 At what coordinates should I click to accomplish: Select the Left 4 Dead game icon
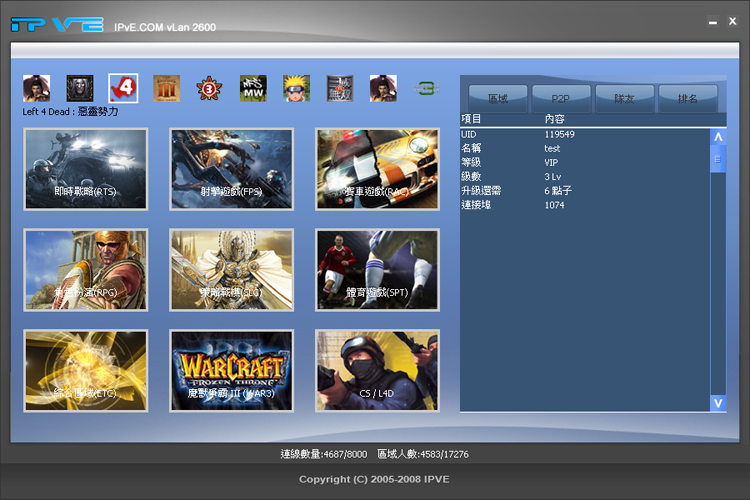[x=123, y=88]
